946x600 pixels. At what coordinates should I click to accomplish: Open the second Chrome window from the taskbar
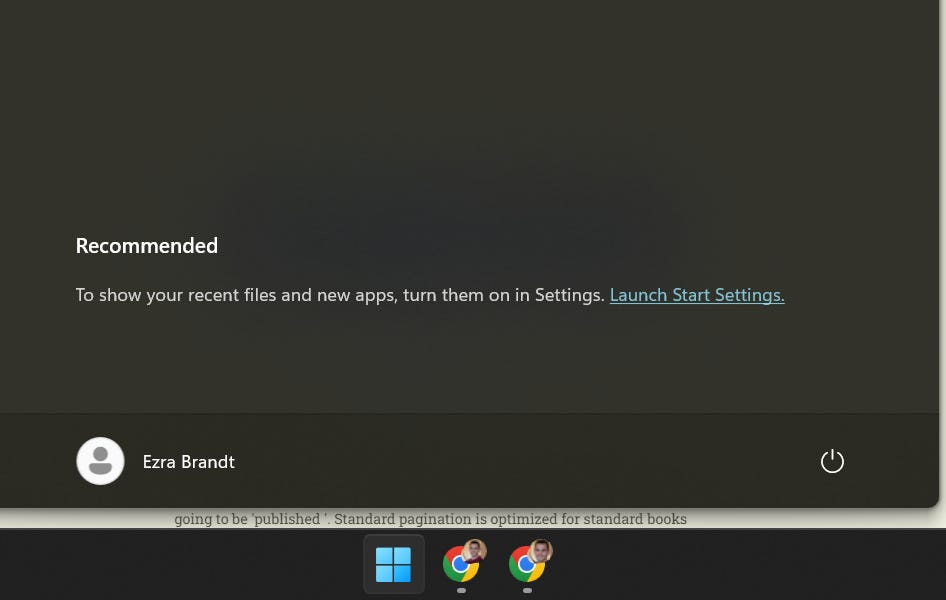(x=528, y=563)
